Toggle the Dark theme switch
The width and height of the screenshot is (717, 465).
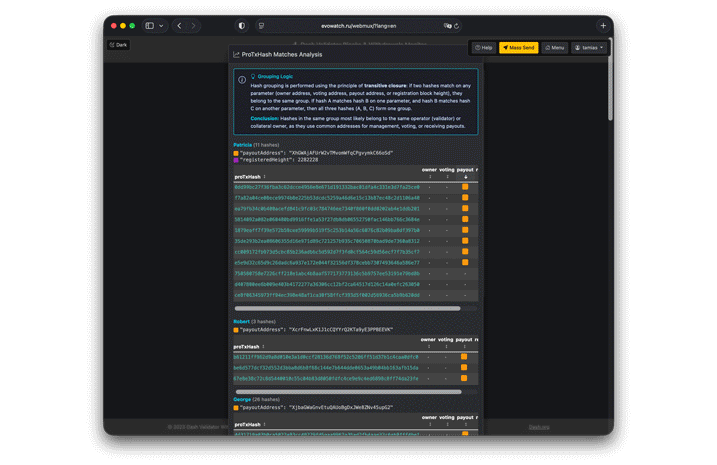[x=118, y=45]
